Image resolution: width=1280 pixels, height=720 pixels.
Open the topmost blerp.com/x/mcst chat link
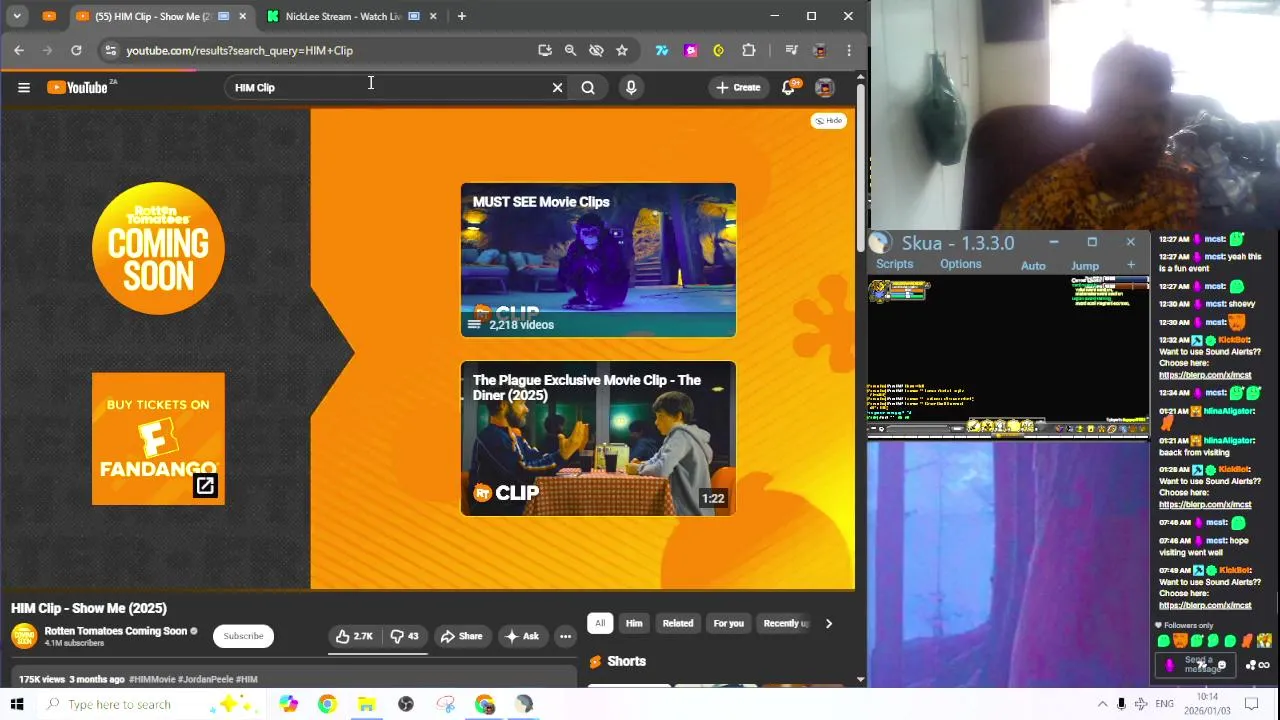(1205, 375)
